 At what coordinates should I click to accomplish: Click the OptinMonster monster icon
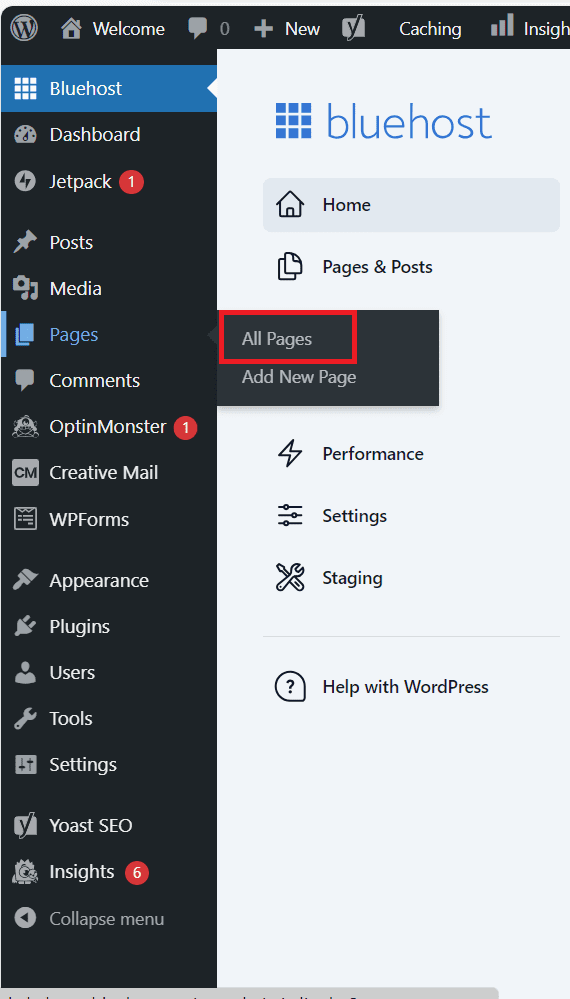(25, 427)
